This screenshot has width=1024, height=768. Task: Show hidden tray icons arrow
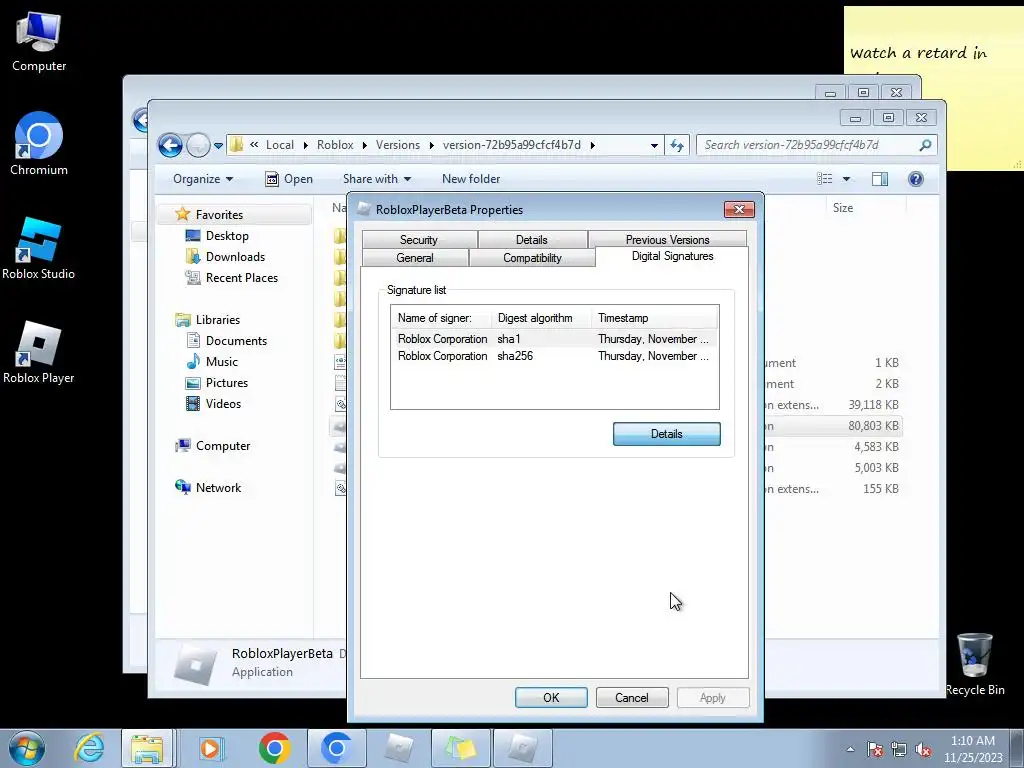[850, 749]
